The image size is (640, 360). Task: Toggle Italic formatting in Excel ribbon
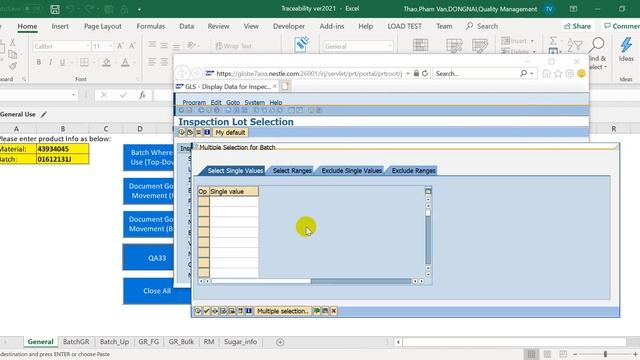50,62
